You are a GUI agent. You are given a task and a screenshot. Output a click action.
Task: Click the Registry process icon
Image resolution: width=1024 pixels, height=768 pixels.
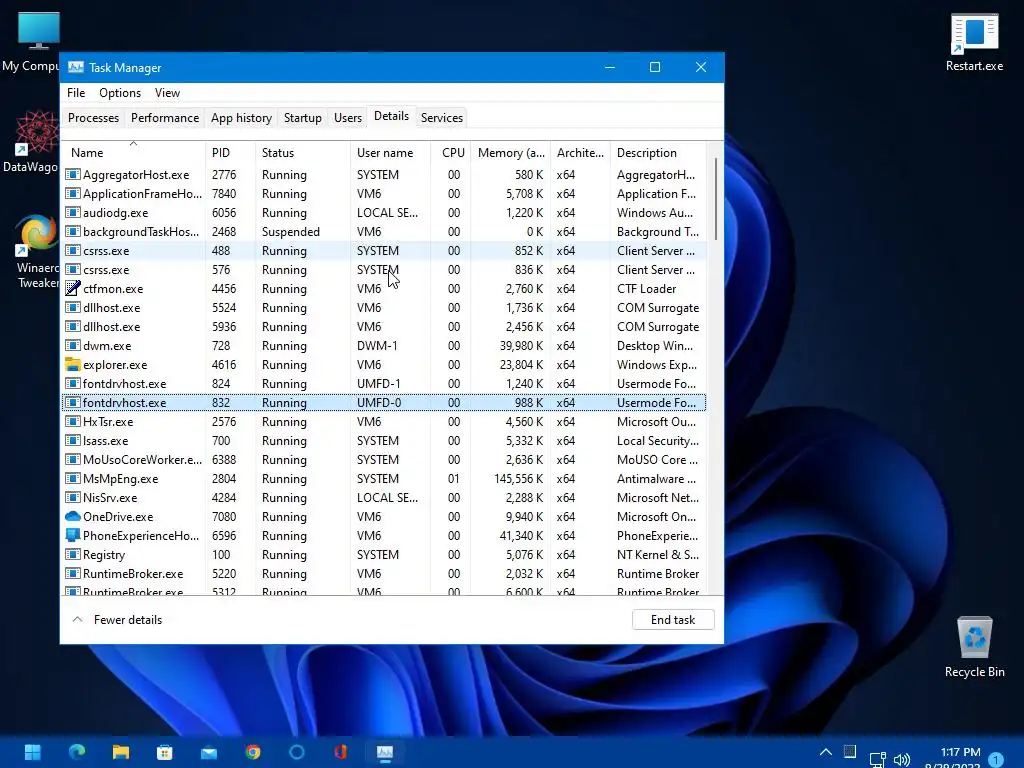pyautogui.click(x=72, y=554)
